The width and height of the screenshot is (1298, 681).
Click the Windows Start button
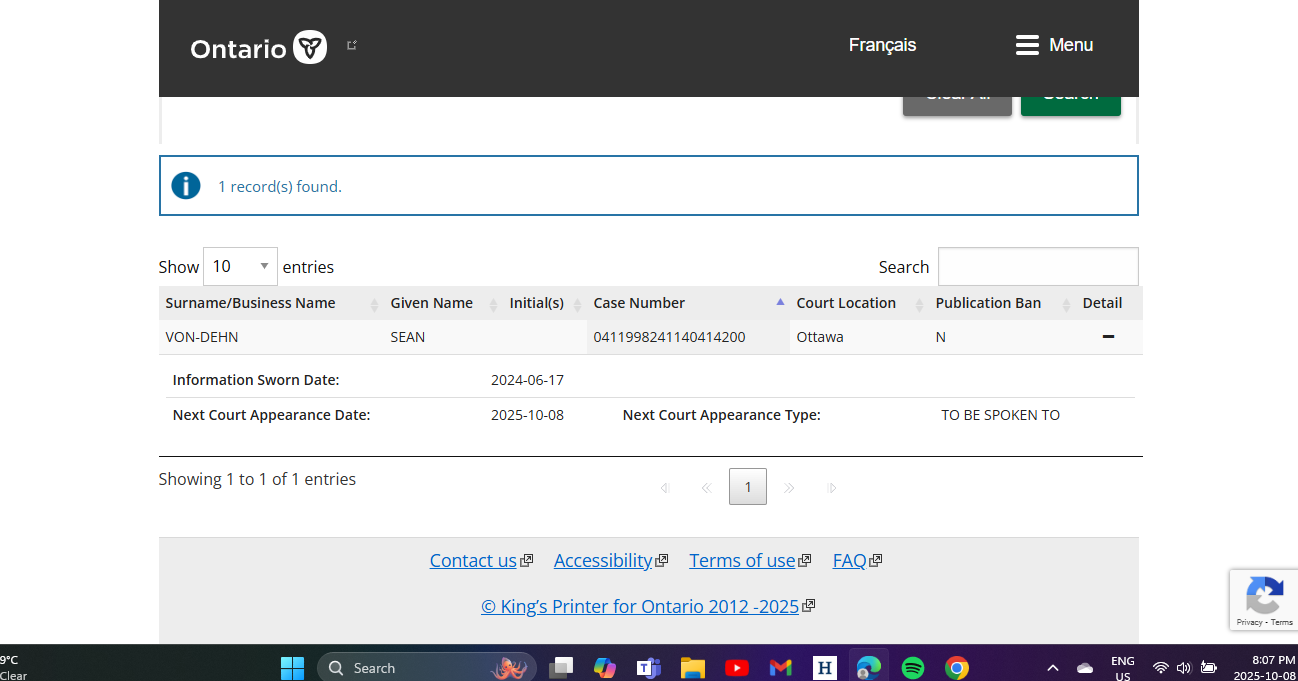tap(292, 668)
